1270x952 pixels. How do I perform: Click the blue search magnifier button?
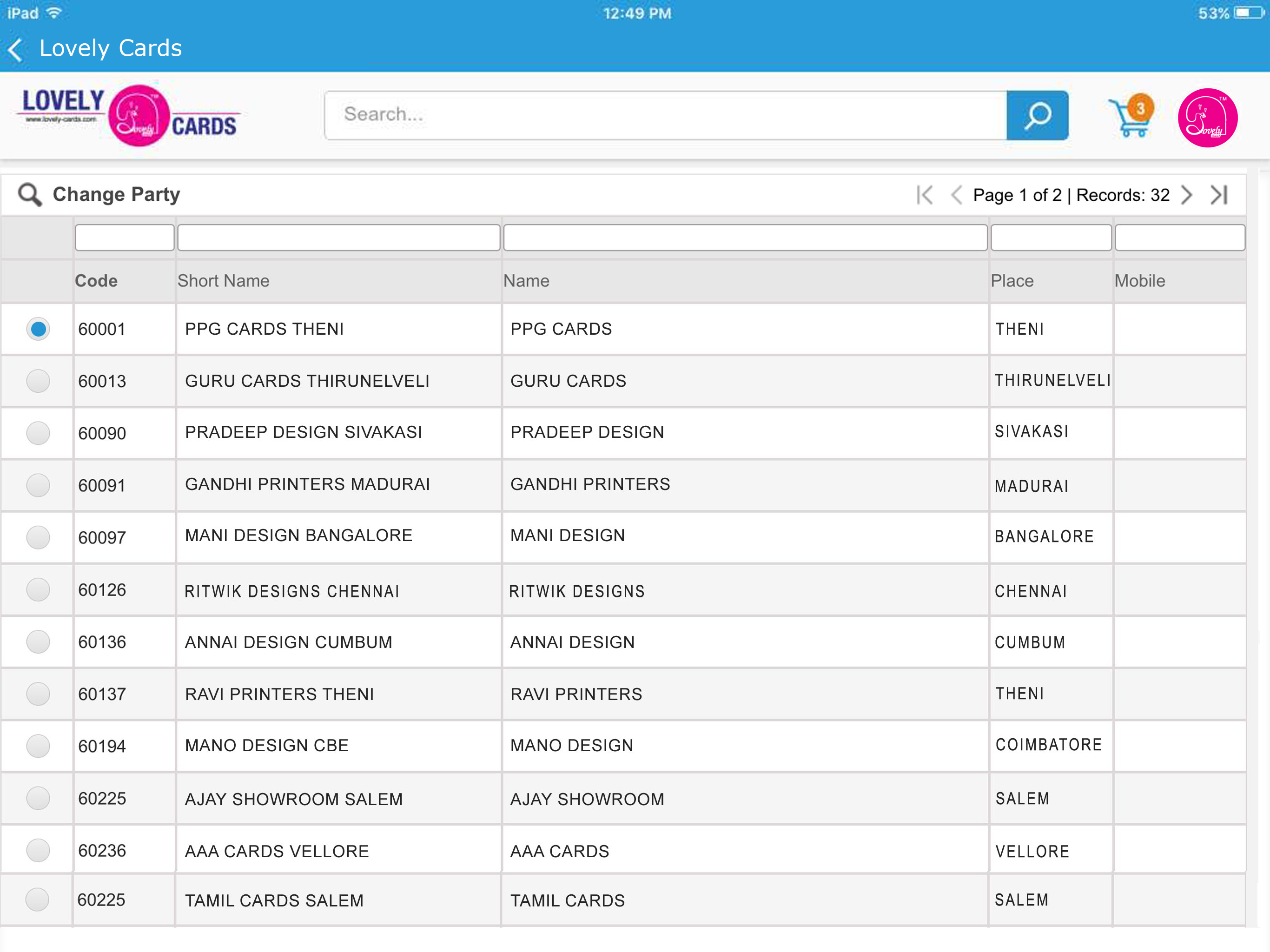pyautogui.click(x=1037, y=115)
